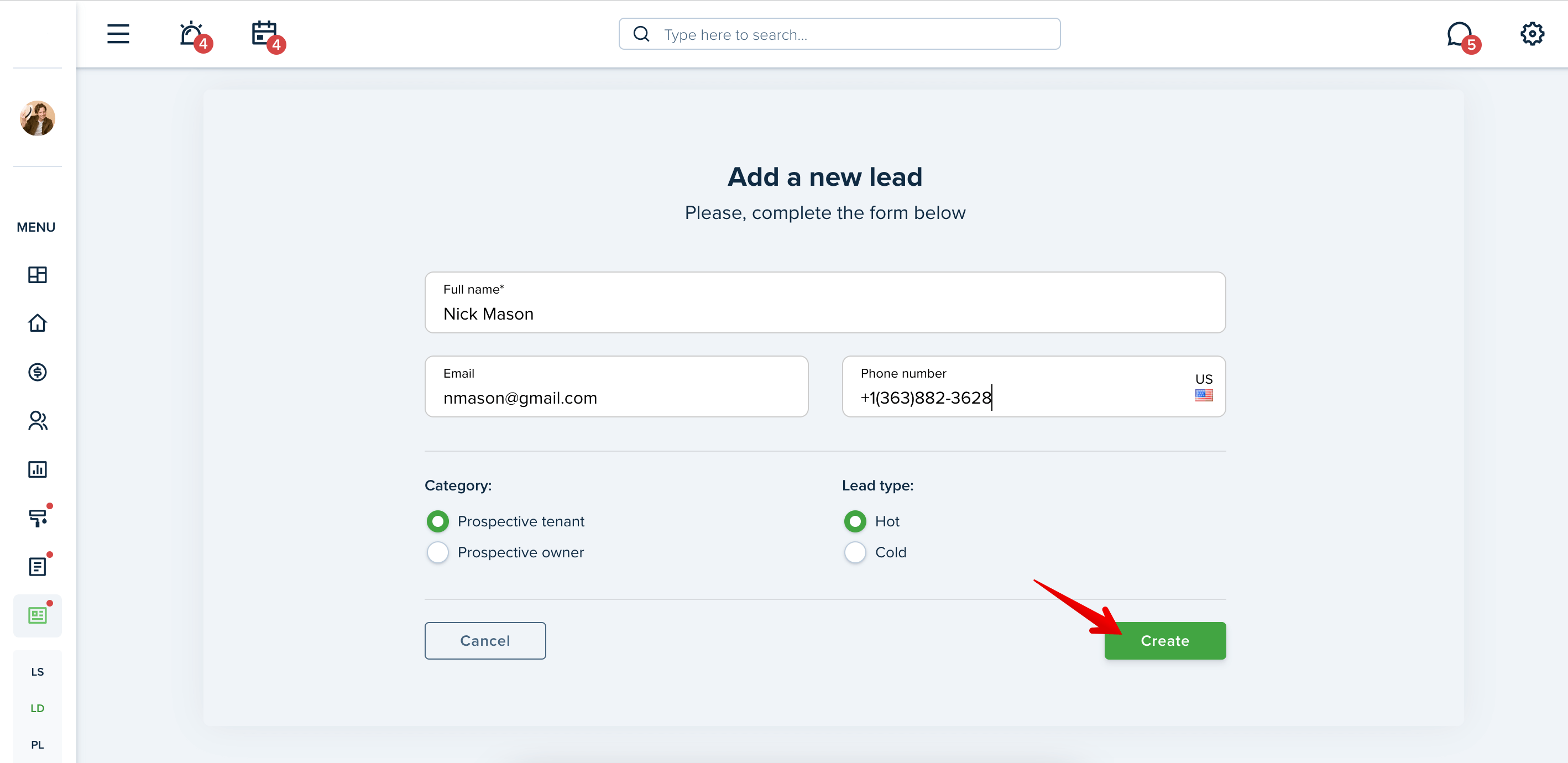Focus the top search box
This screenshot has width=1568, height=763.
tap(839, 34)
